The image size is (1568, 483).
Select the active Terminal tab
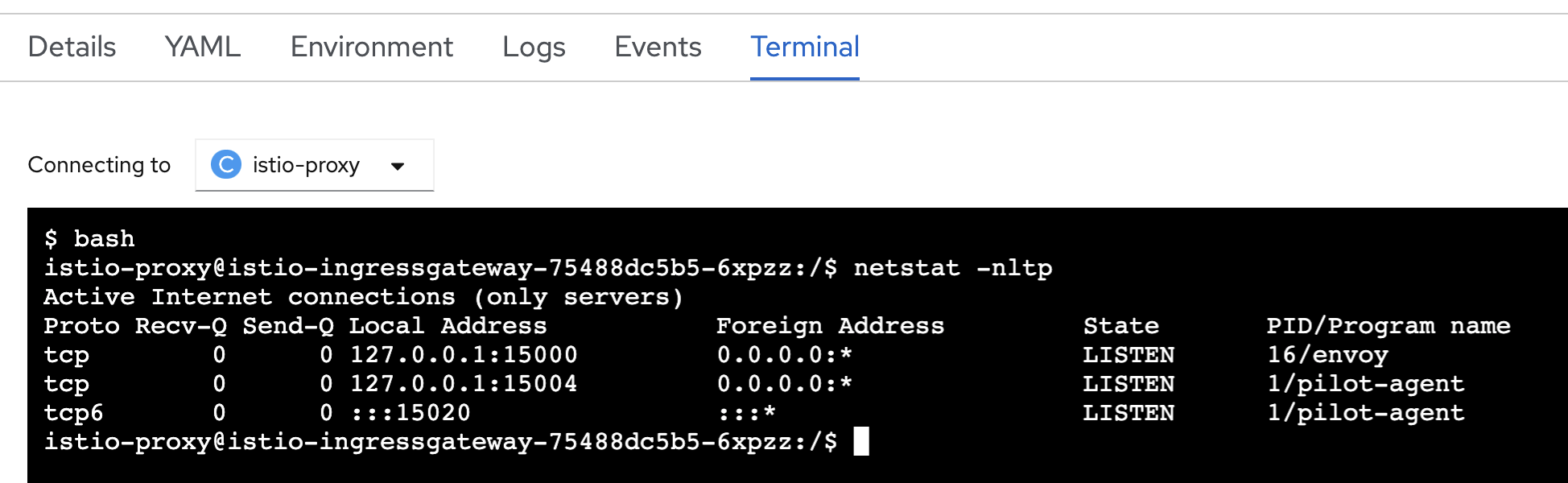[804, 47]
